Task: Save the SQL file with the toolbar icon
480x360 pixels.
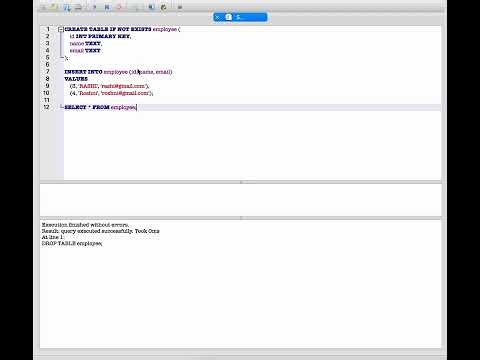Action: pos(67,7)
